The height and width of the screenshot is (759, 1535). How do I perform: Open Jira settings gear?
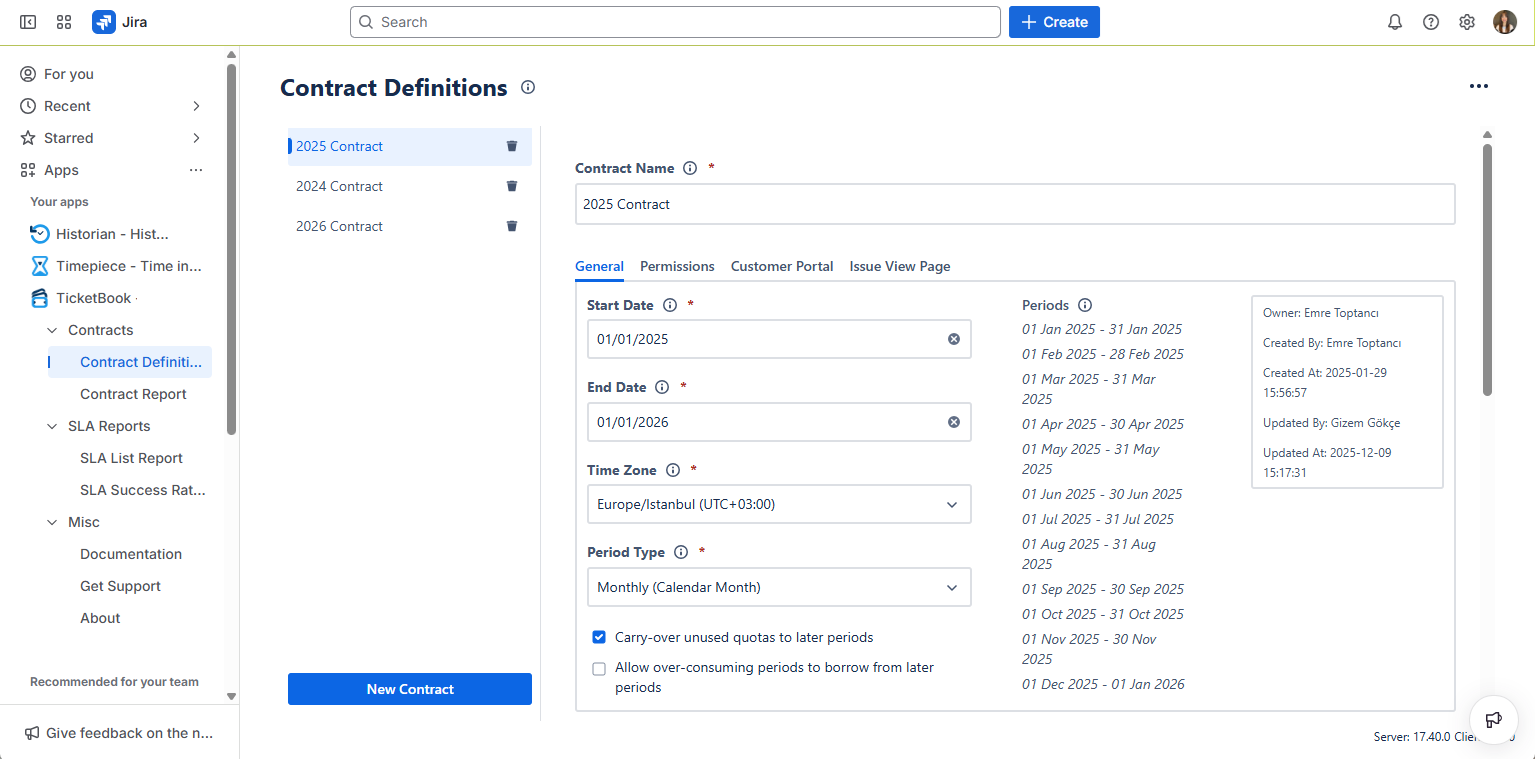[x=1467, y=22]
